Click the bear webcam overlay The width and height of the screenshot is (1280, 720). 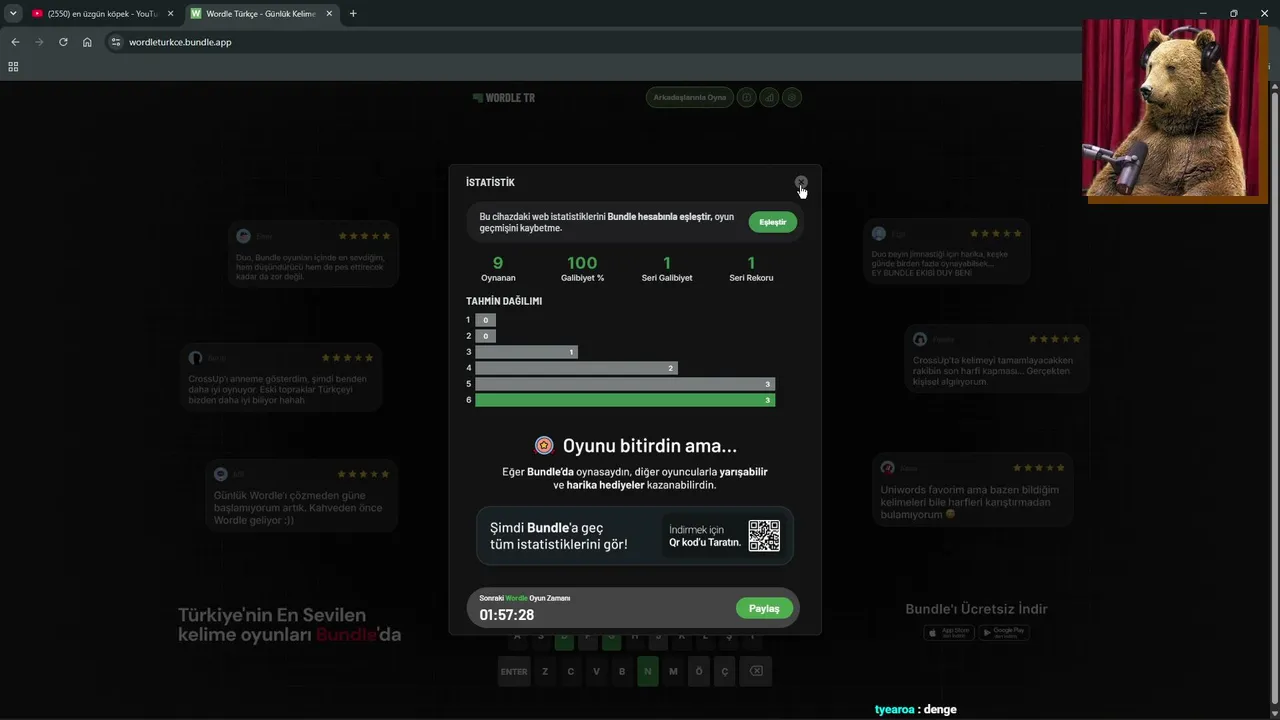pyautogui.click(x=1173, y=109)
